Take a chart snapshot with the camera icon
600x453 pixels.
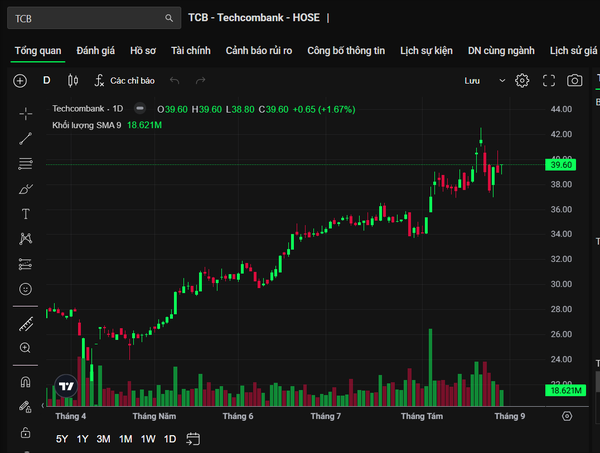(x=574, y=81)
